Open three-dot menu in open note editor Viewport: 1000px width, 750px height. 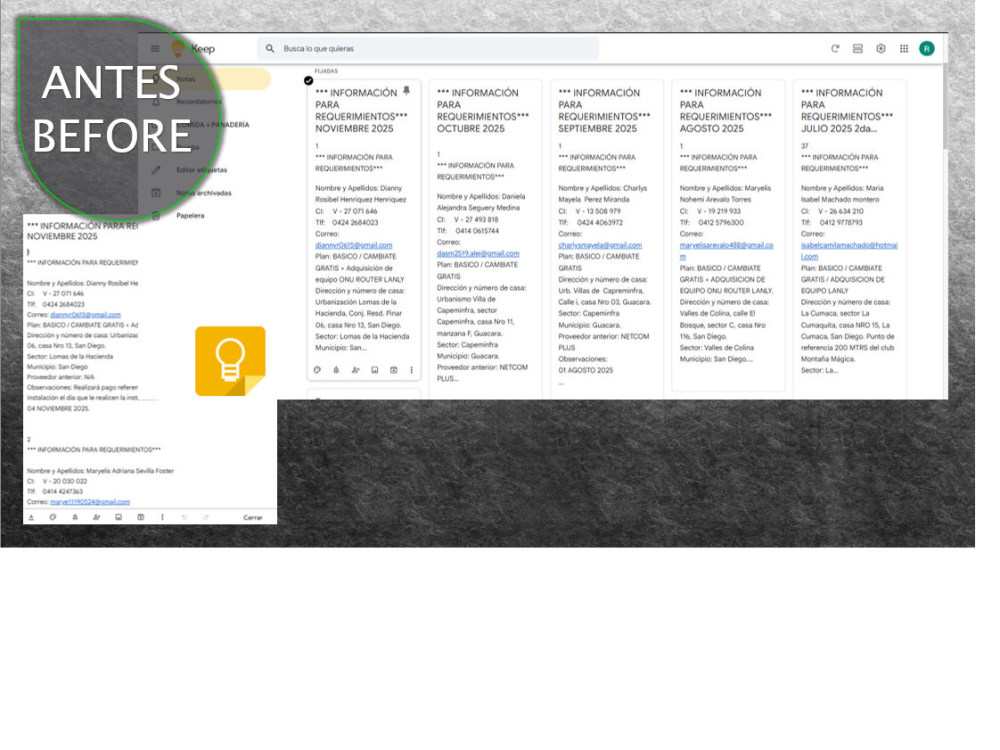pos(162,517)
